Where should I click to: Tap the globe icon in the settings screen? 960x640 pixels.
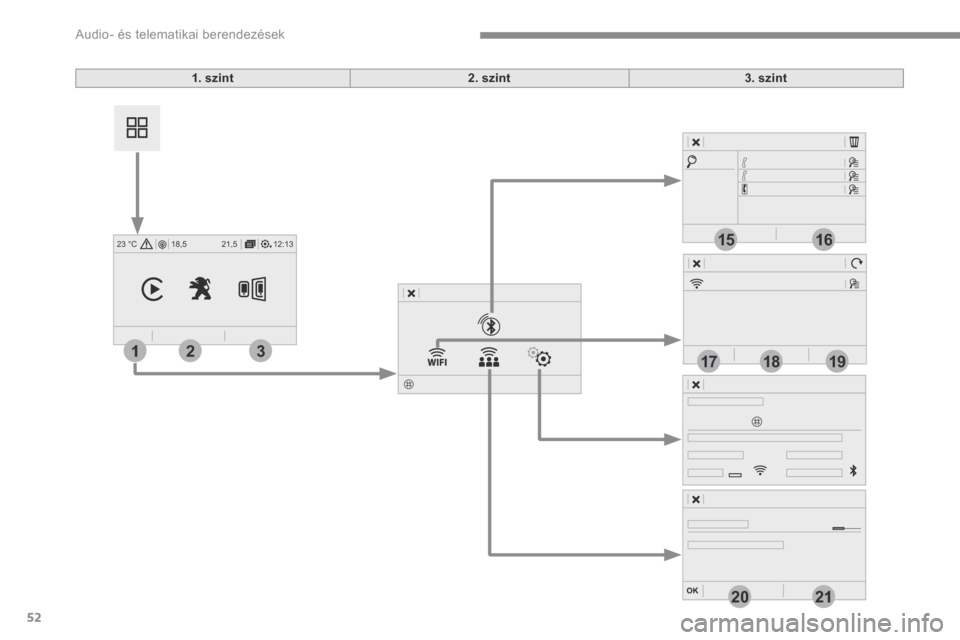pos(757,421)
